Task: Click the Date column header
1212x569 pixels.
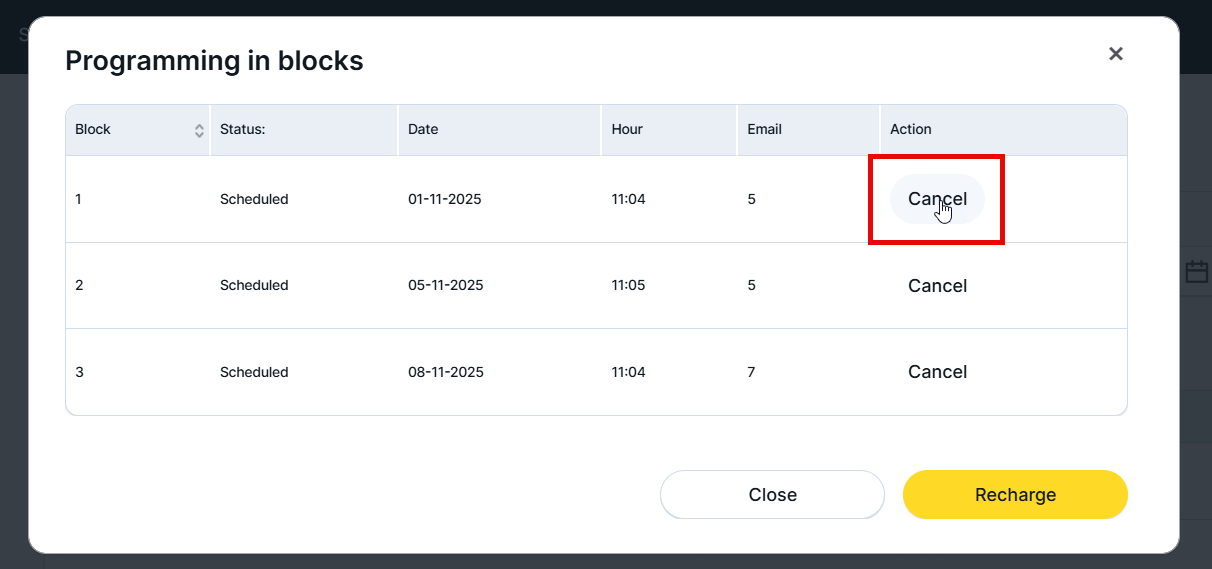Action: pyautogui.click(x=423, y=130)
